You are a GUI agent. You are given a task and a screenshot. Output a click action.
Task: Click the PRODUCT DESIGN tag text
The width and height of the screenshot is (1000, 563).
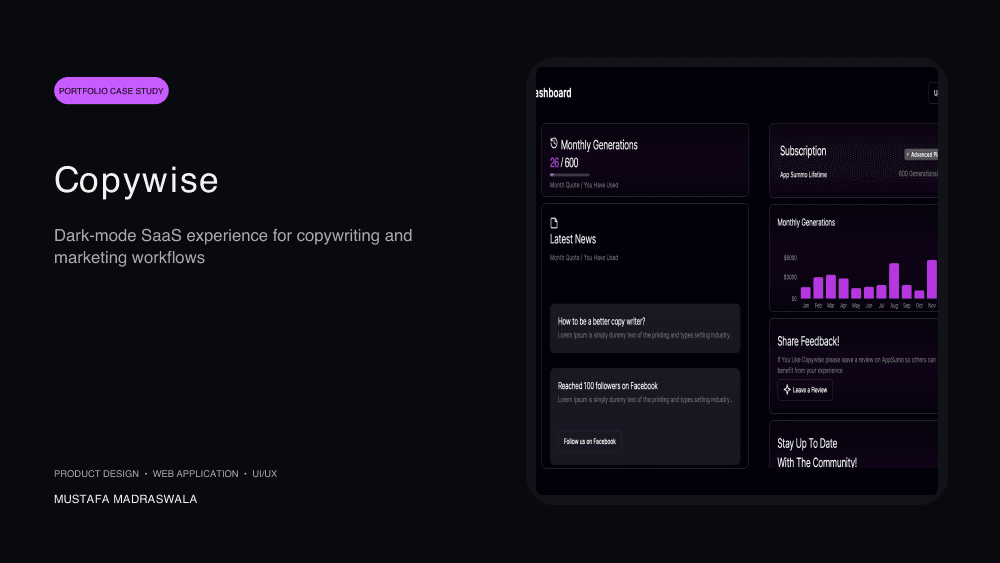[x=96, y=474]
